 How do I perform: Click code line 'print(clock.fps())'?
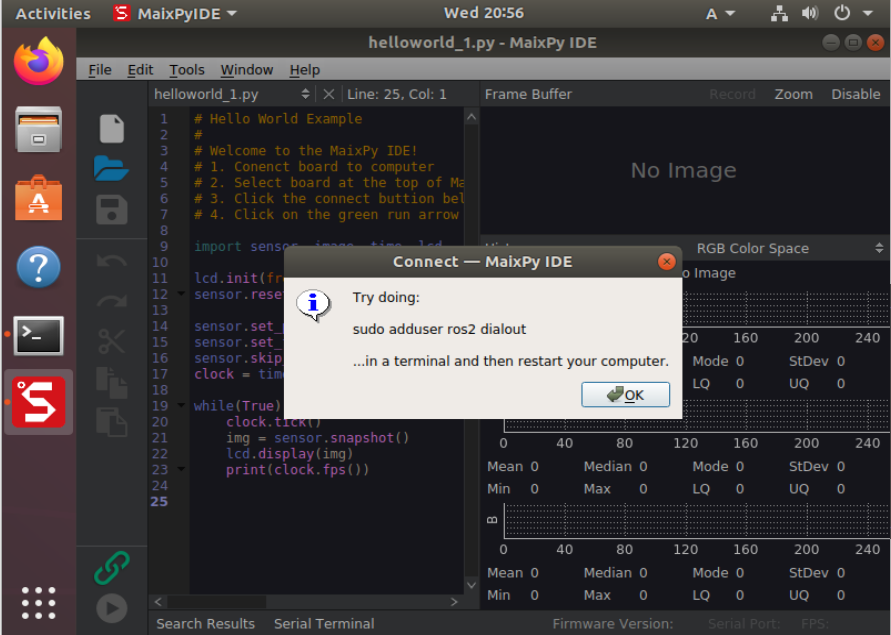pyautogui.click(x=297, y=470)
